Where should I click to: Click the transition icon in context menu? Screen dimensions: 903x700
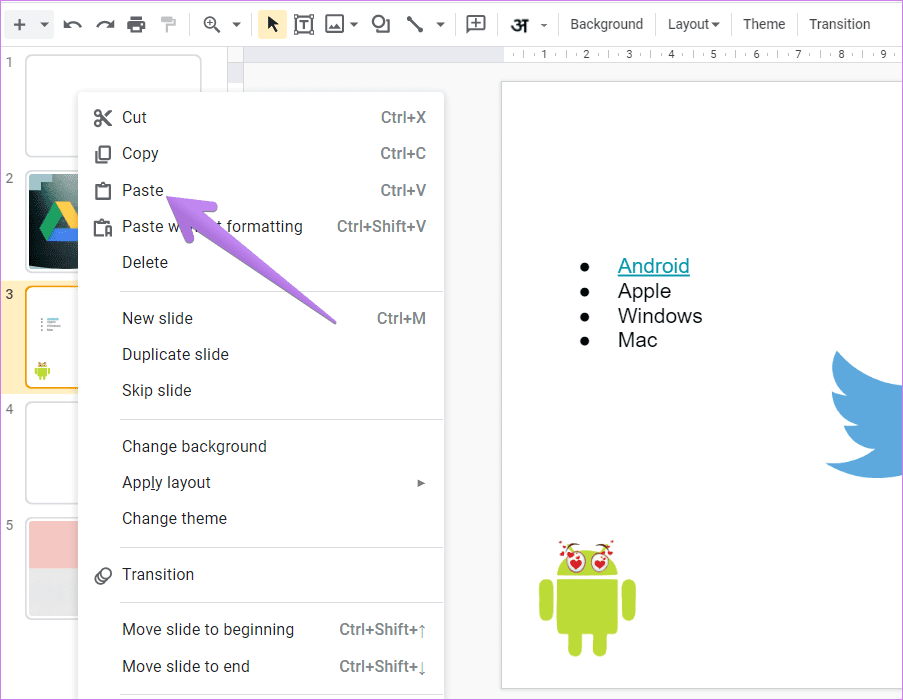(x=103, y=576)
